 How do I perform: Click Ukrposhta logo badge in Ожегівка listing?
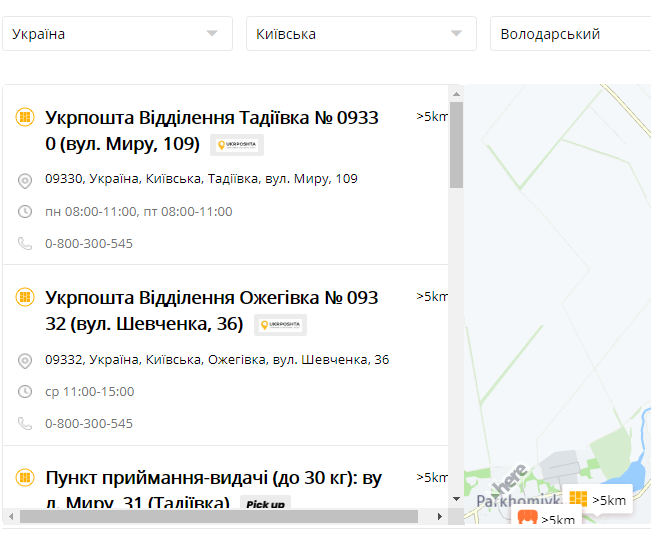[280, 325]
